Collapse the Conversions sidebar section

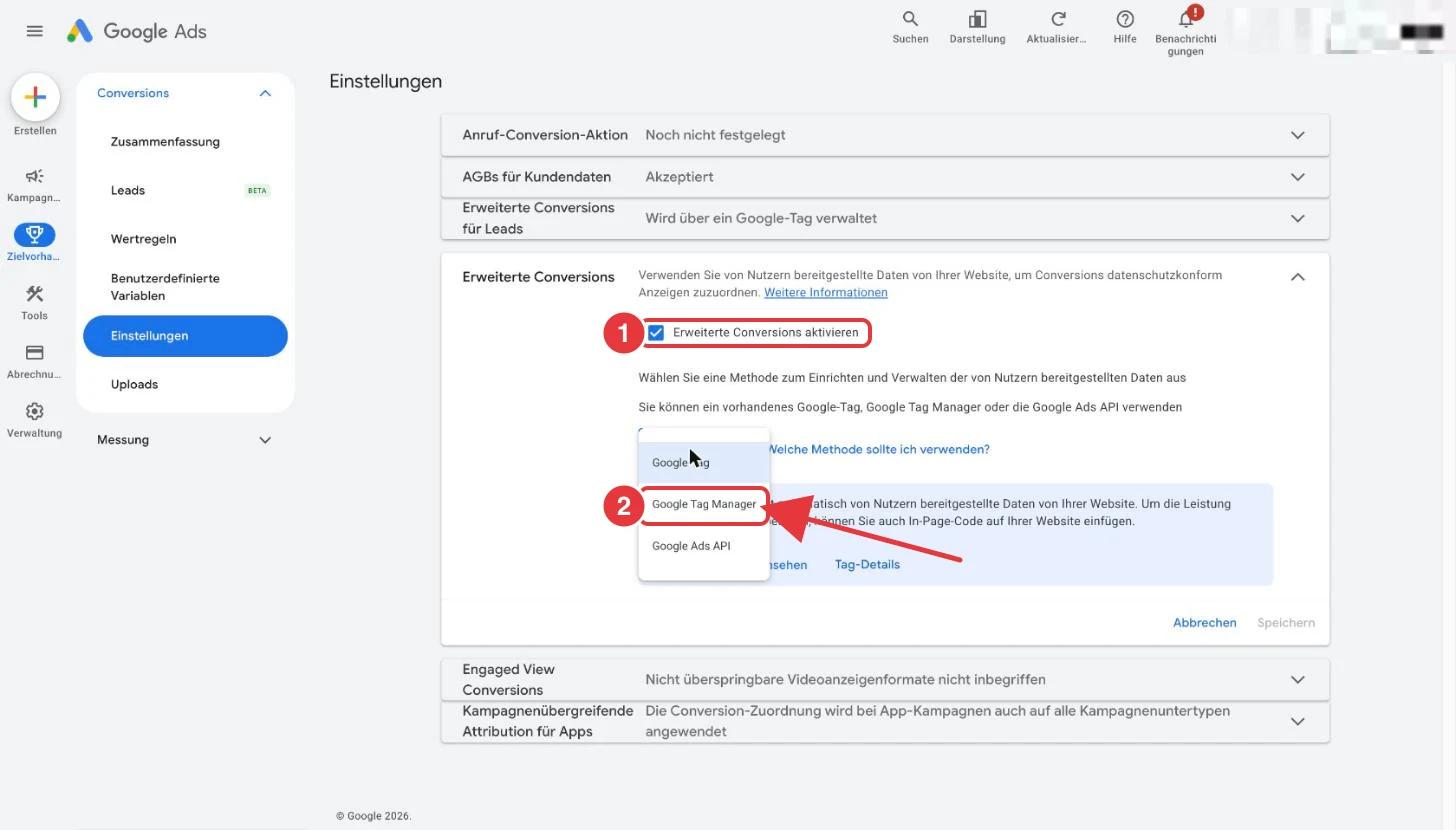265,93
